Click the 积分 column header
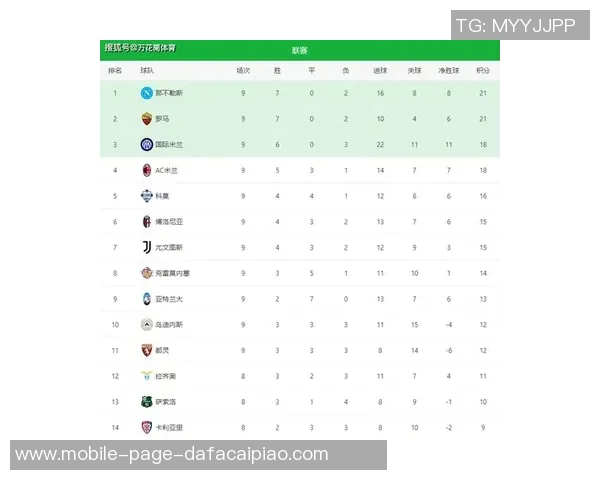 [483, 71]
